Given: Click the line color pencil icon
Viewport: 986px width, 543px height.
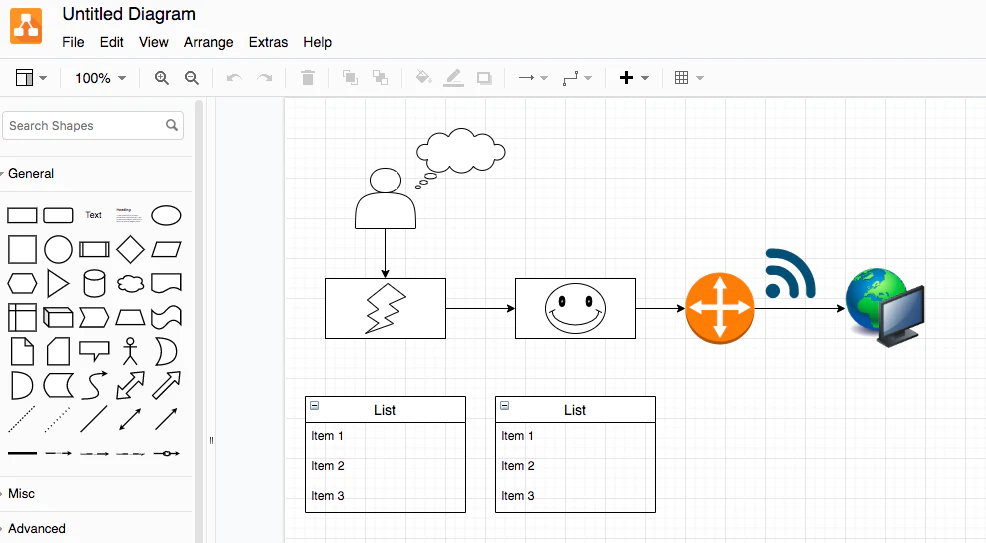Looking at the screenshot, I should (453, 78).
